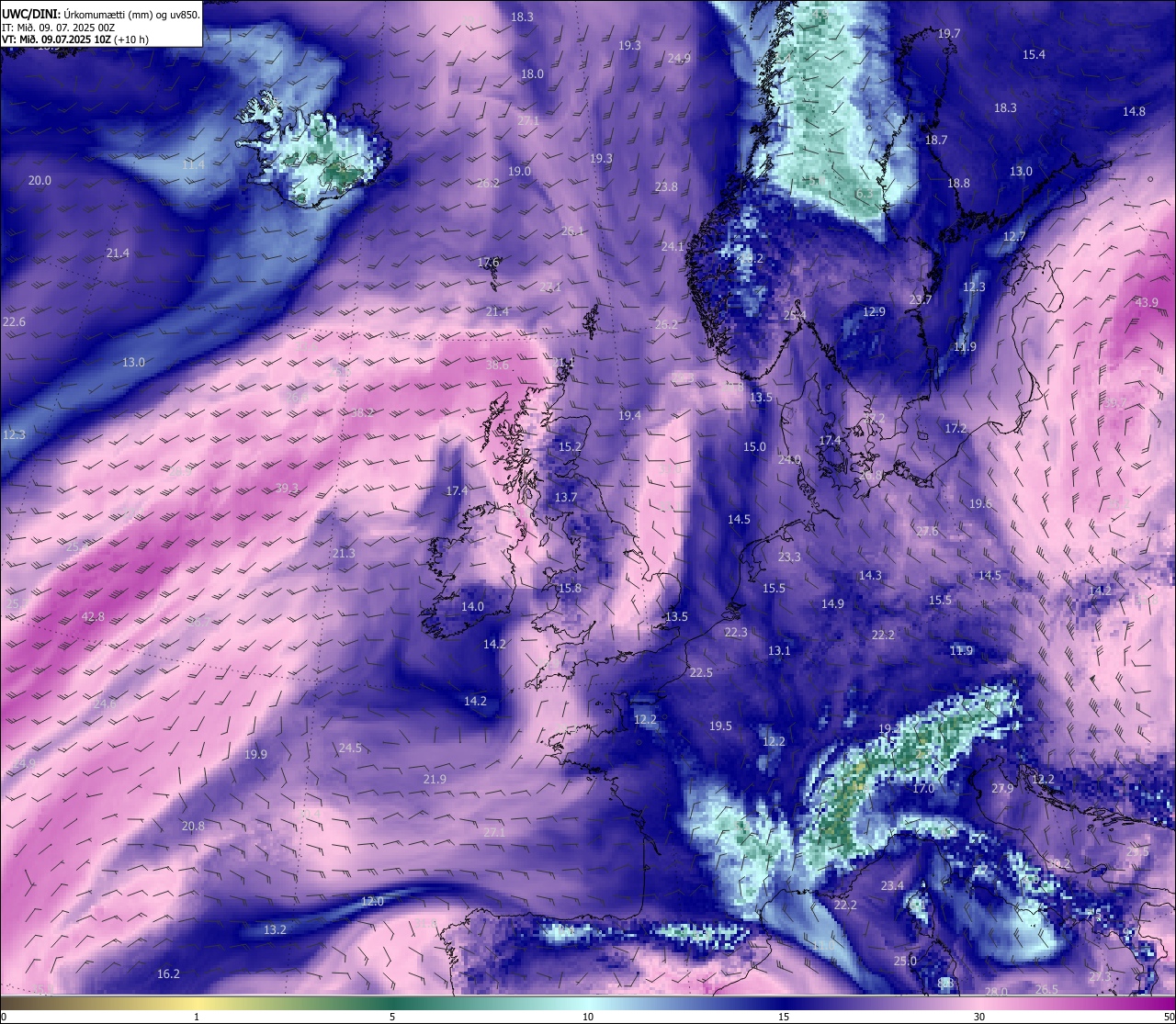1176x1024 pixels.
Task: Click the 38.6 value northwest of Scotland
Action: [x=497, y=365]
